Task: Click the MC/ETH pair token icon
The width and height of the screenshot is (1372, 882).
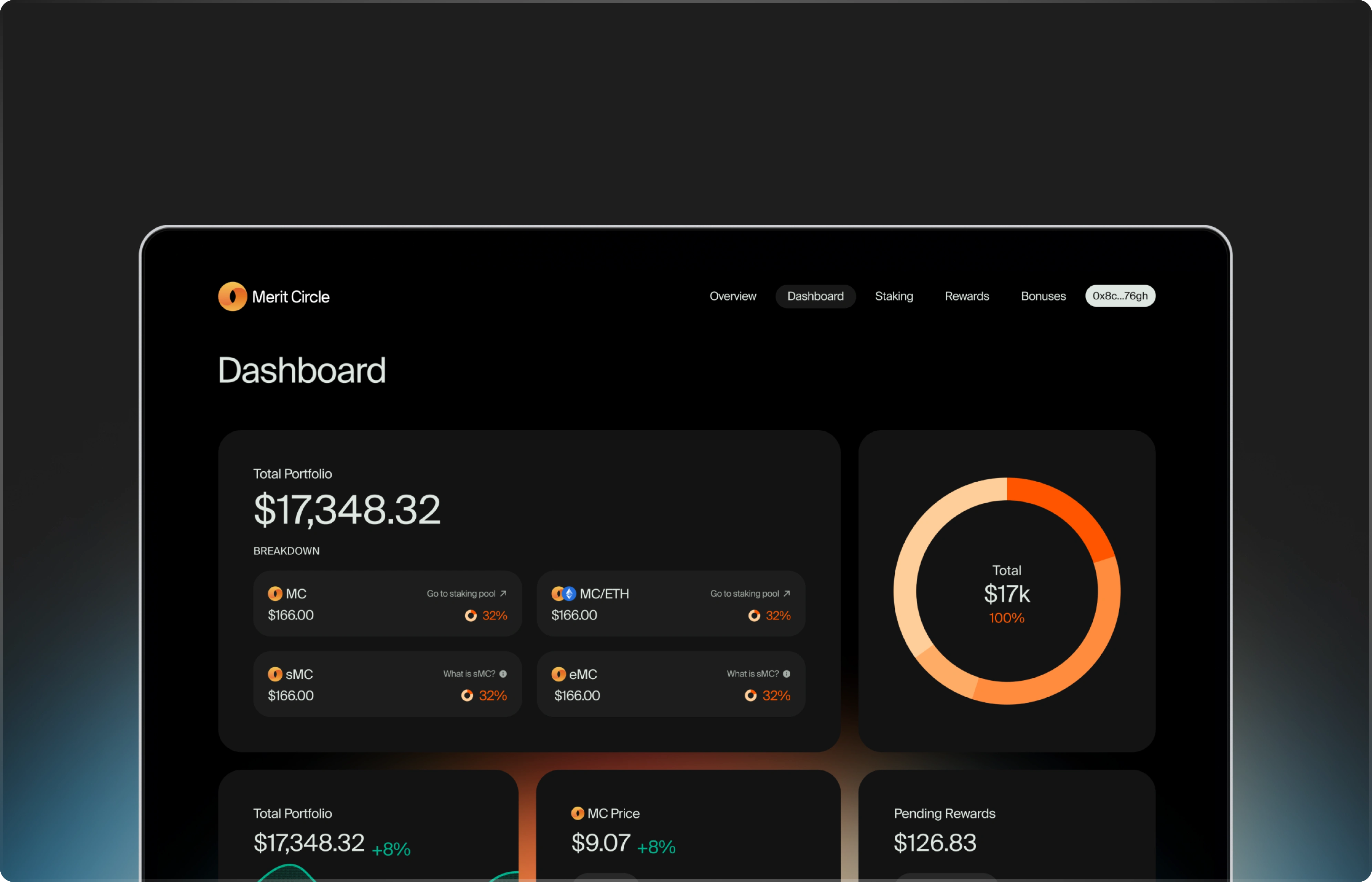Action: click(x=563, y=593)
